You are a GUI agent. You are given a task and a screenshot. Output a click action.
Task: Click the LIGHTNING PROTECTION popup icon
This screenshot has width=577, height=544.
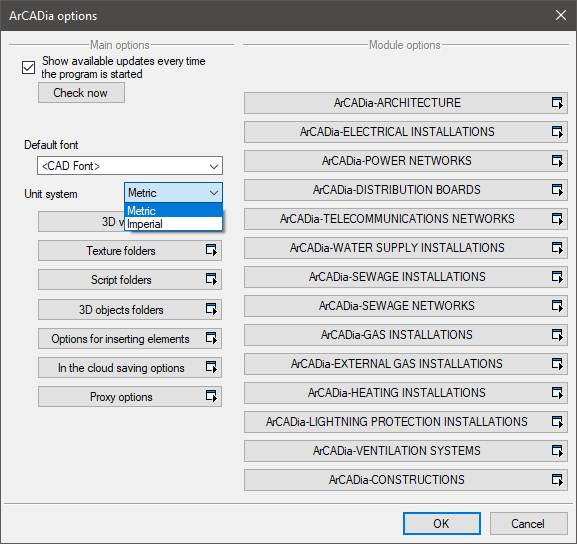pyautogui.click(x=557, y=422)
